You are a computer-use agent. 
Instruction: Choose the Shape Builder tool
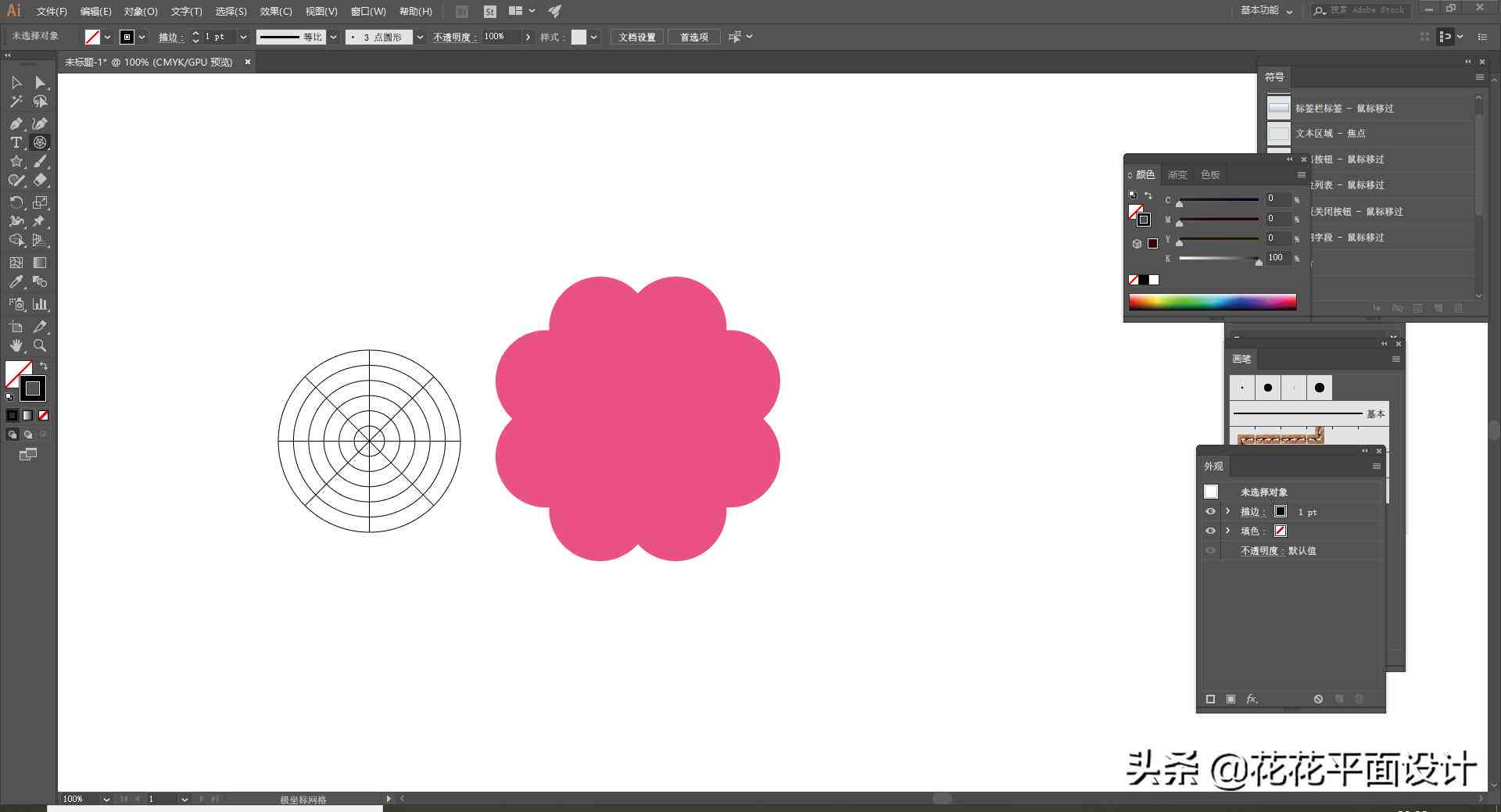16,240
